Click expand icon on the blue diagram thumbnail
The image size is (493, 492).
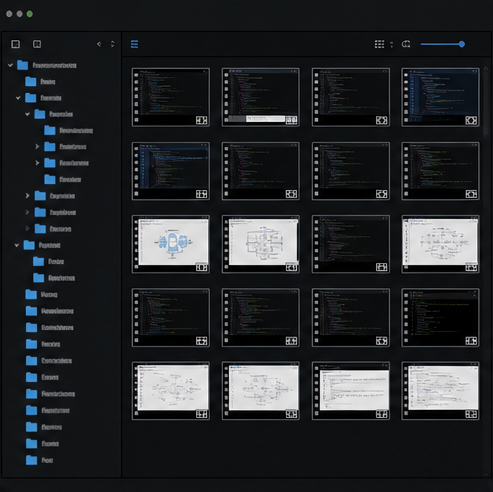click(201, 267)
